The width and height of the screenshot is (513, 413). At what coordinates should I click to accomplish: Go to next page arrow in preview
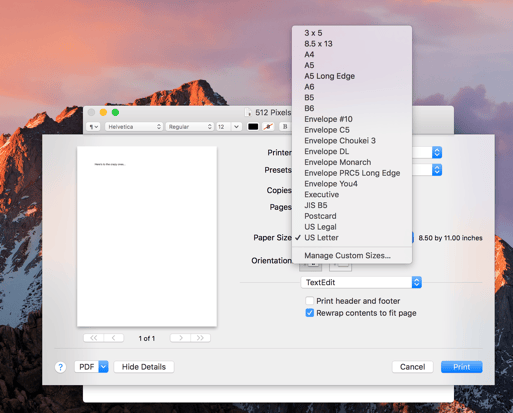pyautogui.click(x=180, y=338)
